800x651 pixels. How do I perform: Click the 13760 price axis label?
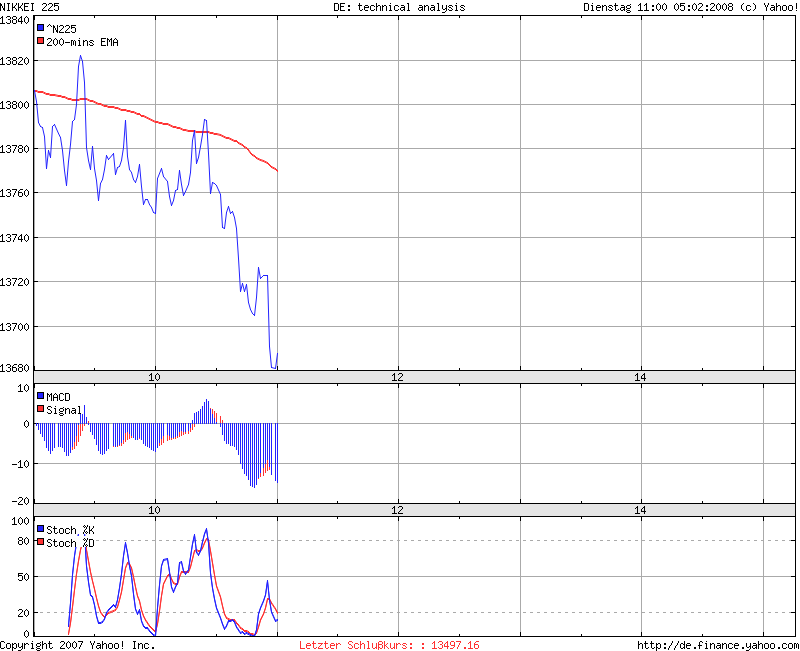[15, 193]
